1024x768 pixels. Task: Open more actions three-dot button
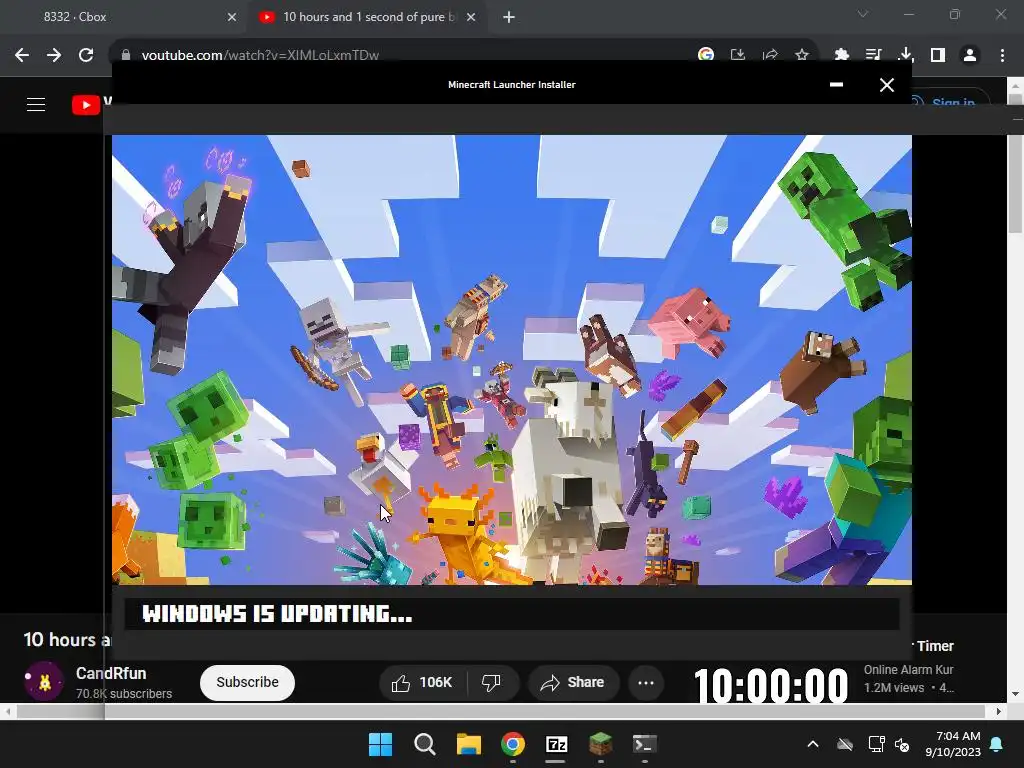[x=646, y=682]
